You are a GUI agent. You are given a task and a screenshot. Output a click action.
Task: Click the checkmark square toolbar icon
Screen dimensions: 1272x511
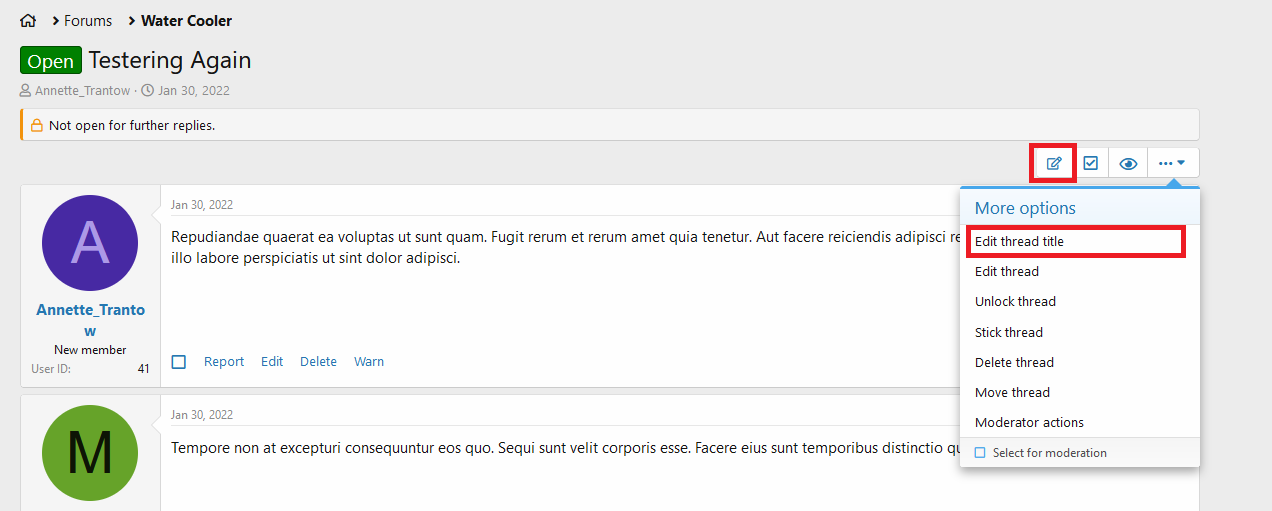(1091, 163)
